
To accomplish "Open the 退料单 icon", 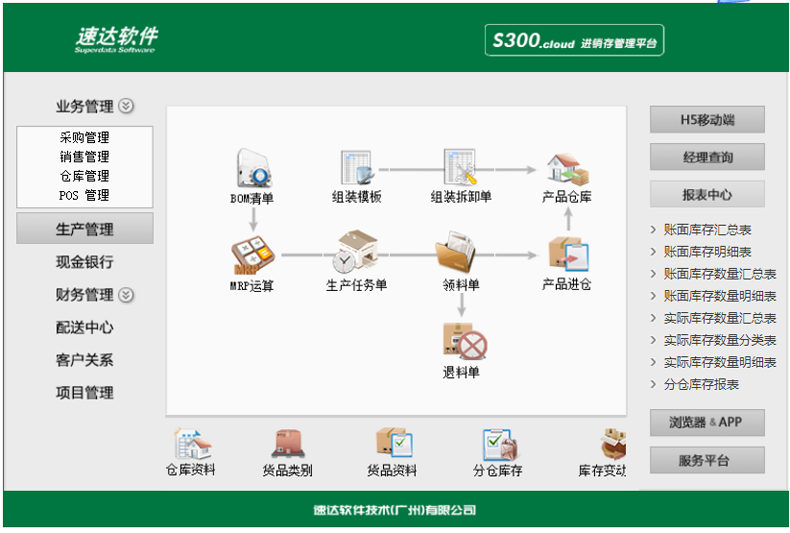I will (x=465, y=341).
